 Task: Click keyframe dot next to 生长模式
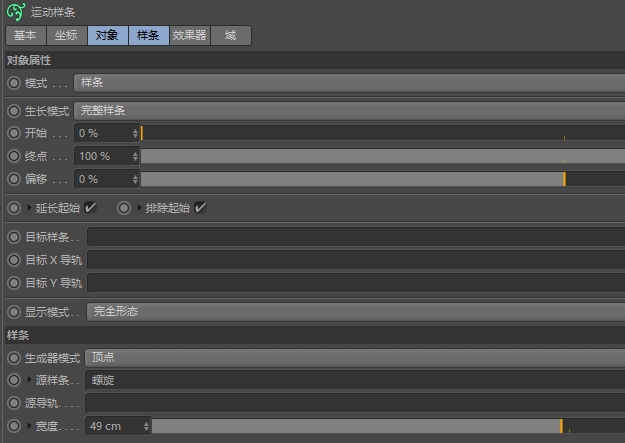tap(14, 110)
